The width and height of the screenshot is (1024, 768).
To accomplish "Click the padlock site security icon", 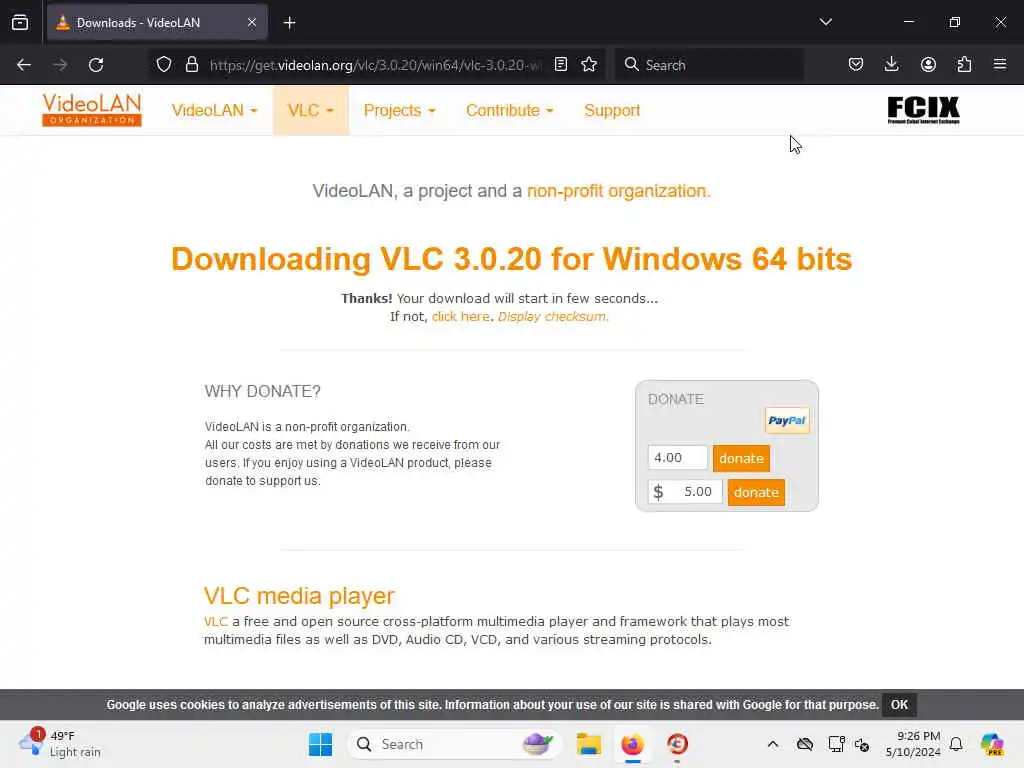I will point(191,64).
